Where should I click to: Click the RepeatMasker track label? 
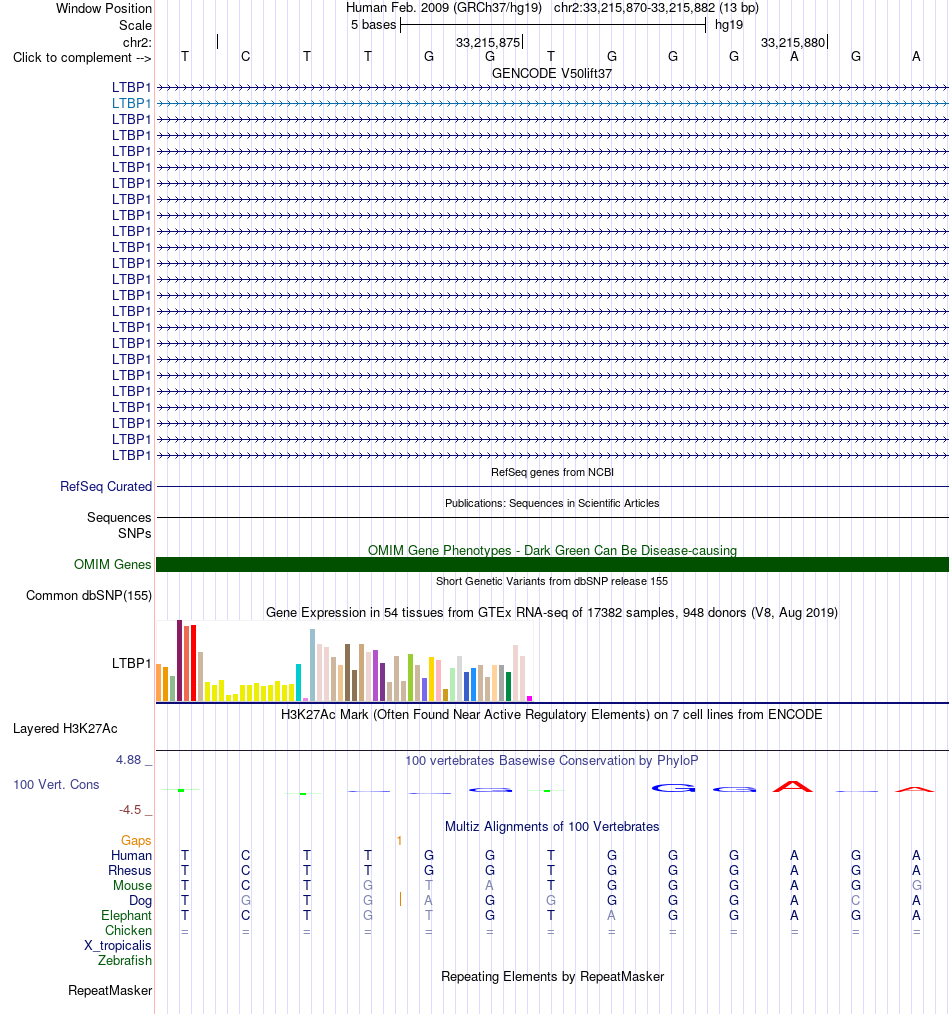coord(111,991)
